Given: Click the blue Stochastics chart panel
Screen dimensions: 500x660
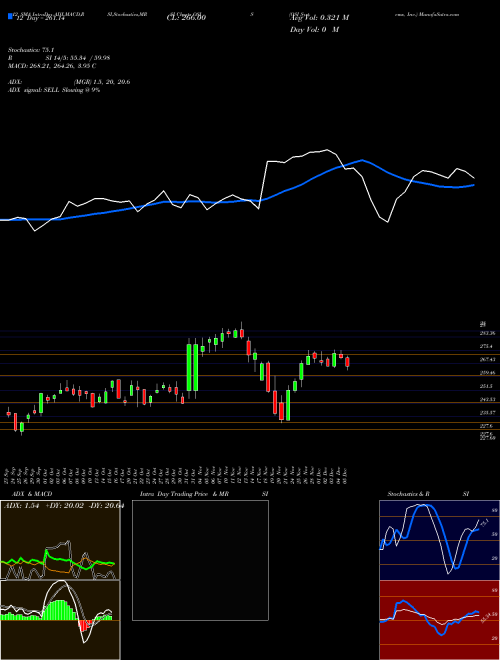Looking at the screenshot, I should [x=439, y=540].
